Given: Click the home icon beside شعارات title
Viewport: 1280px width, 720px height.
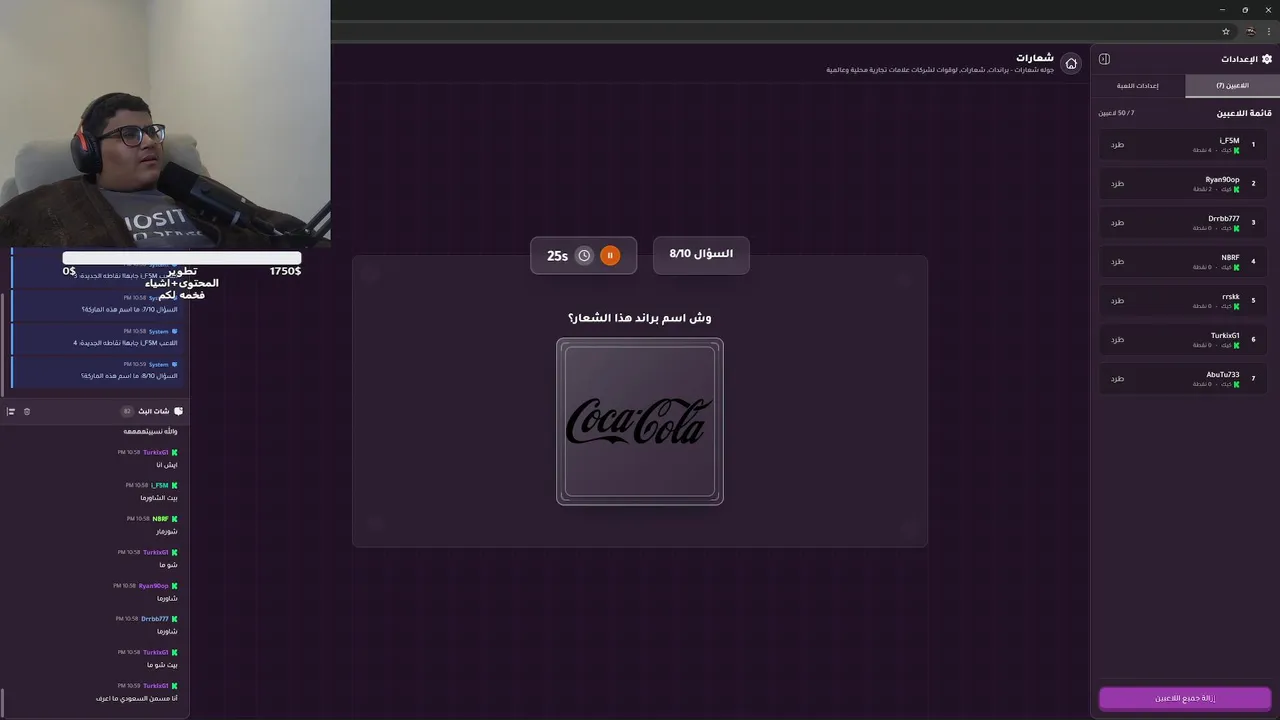Looking at the screenshot, I should click(x=1071, y=63).
